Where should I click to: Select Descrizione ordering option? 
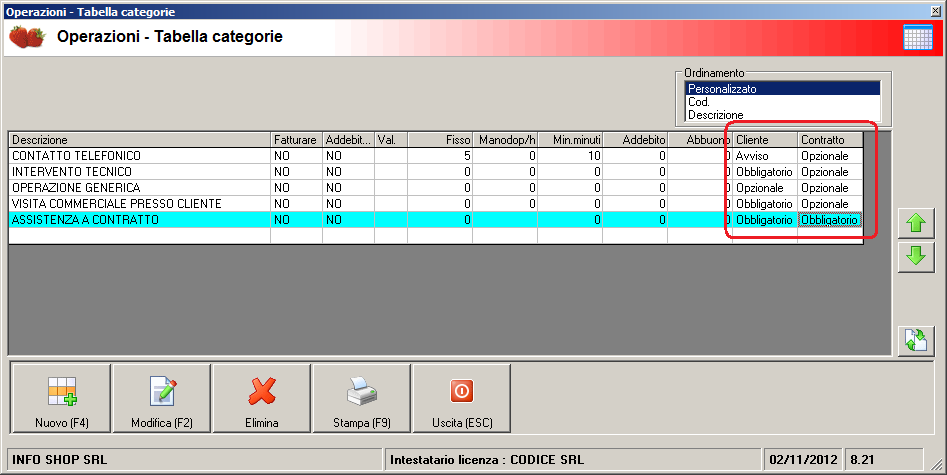click(782, 115)
